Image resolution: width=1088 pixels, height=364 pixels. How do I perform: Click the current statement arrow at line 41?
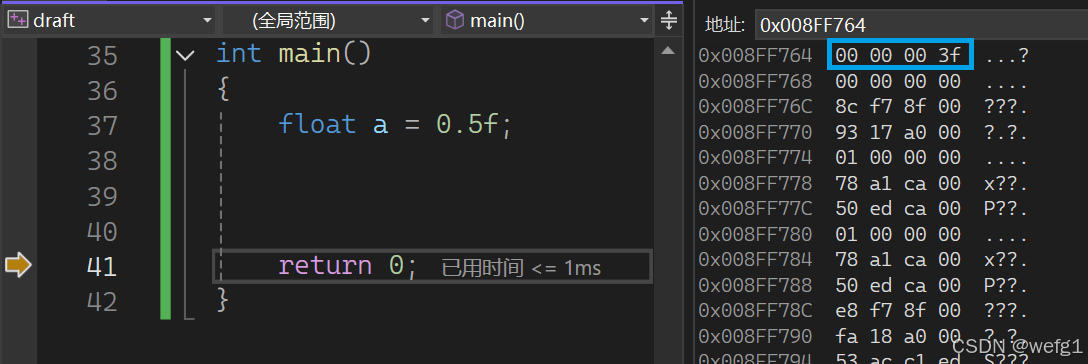[18, 266]
